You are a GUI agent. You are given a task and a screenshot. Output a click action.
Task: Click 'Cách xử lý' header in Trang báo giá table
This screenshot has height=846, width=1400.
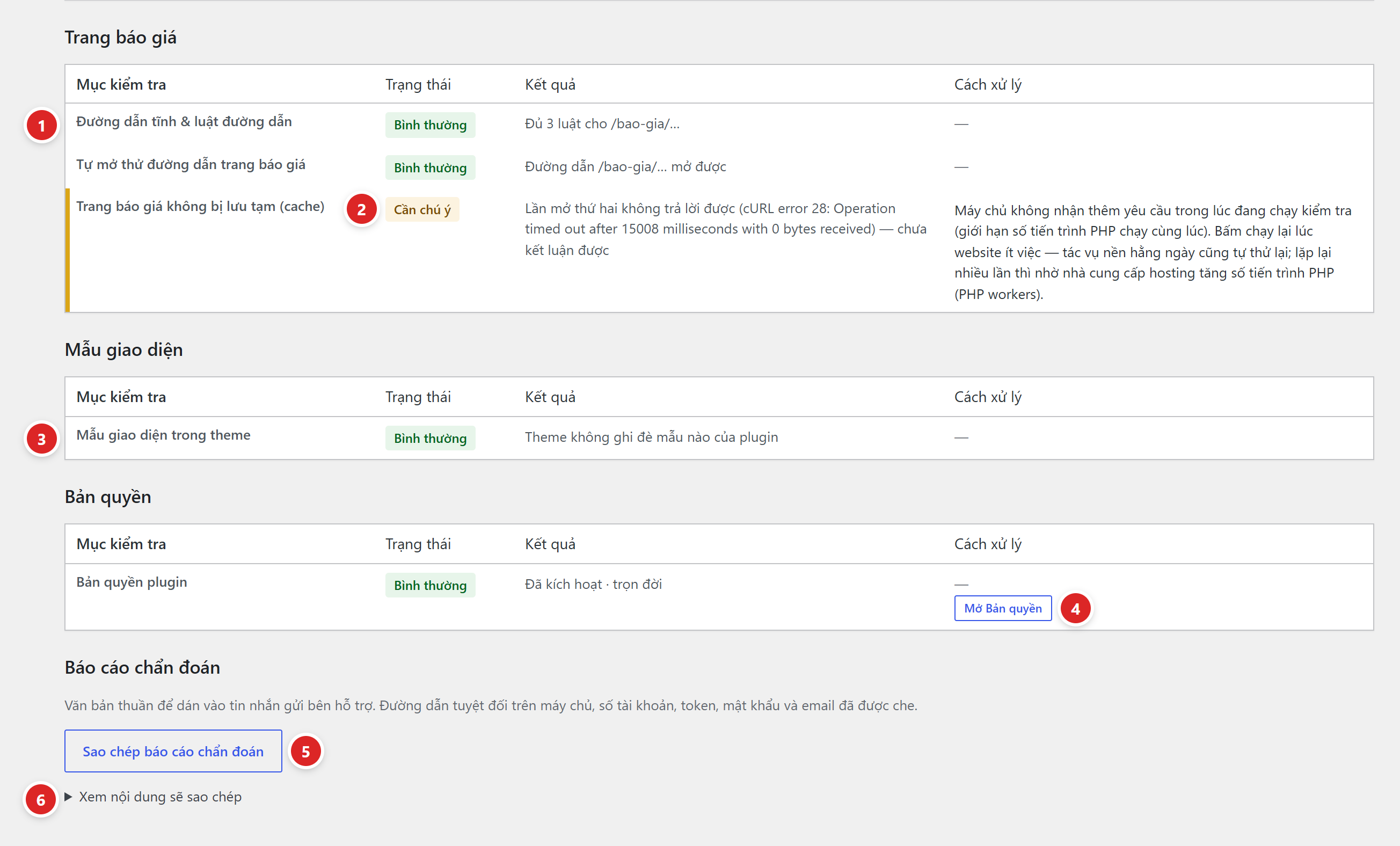[x=988, y=85]
